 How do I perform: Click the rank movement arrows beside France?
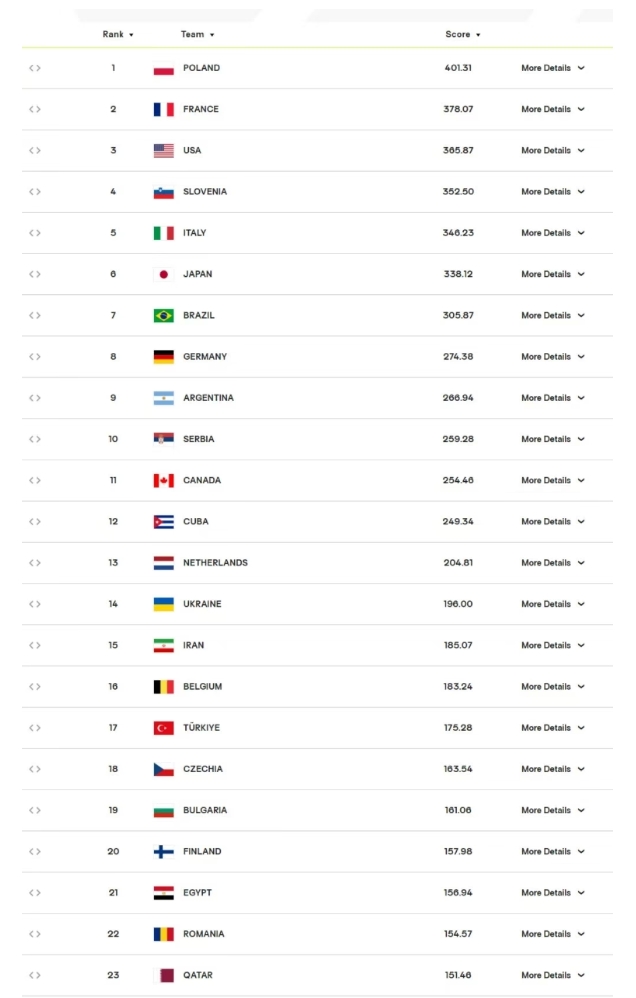click(x=34, y=109)
